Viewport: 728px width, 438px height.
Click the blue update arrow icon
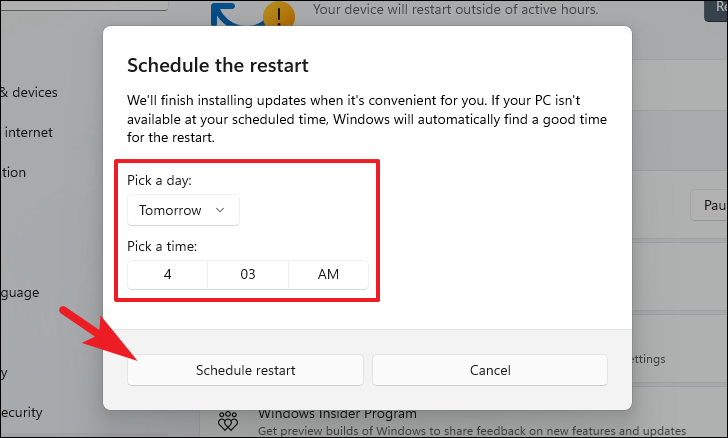(228, 14)
